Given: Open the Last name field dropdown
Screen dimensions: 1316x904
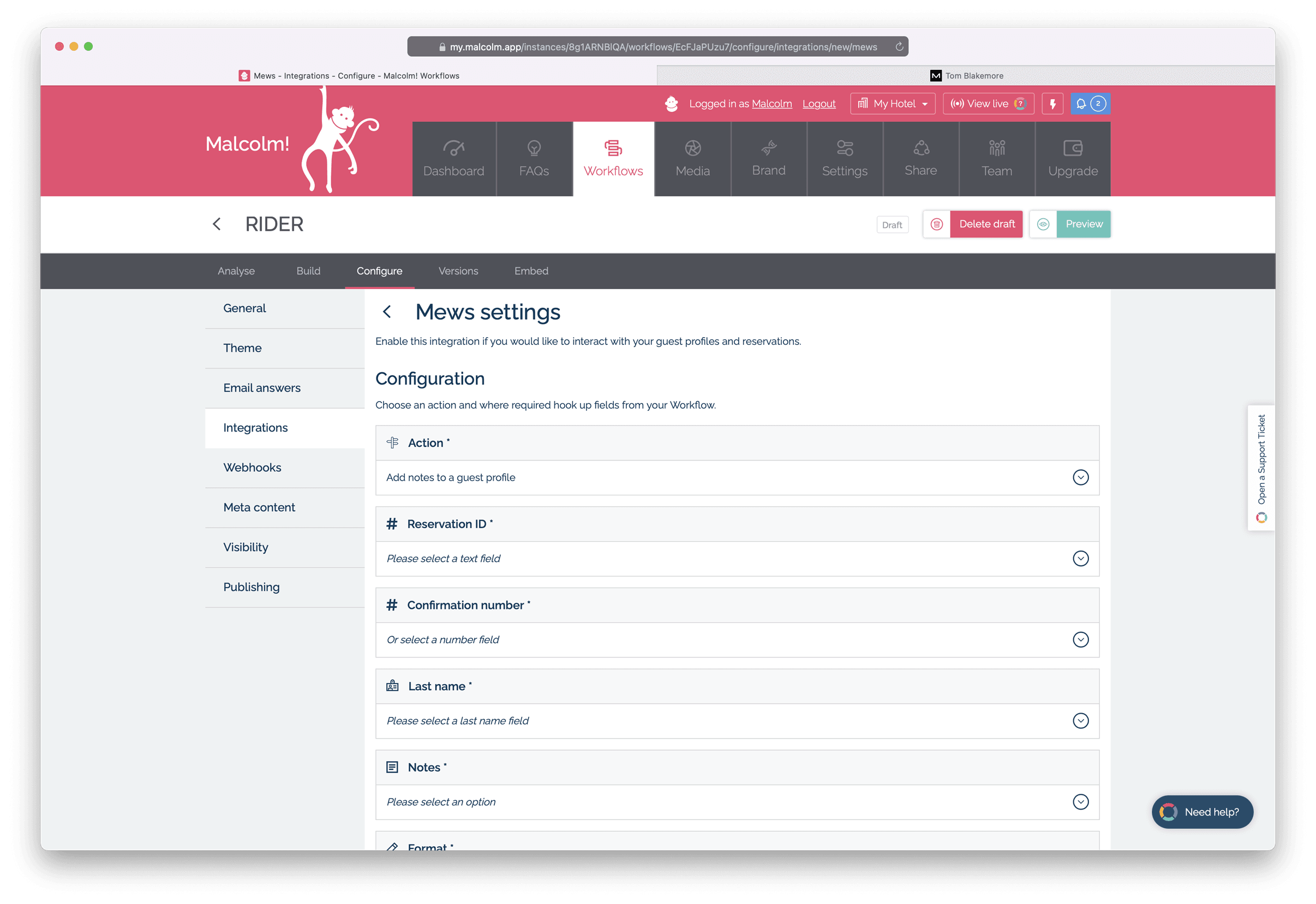Looking at the screenshot, I should pyautogui.click(x=1080, y=721).
